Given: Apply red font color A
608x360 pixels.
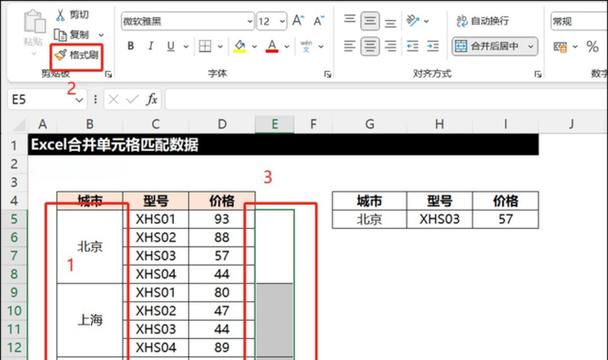Looking at the screenshot, I should click(272, 46).
